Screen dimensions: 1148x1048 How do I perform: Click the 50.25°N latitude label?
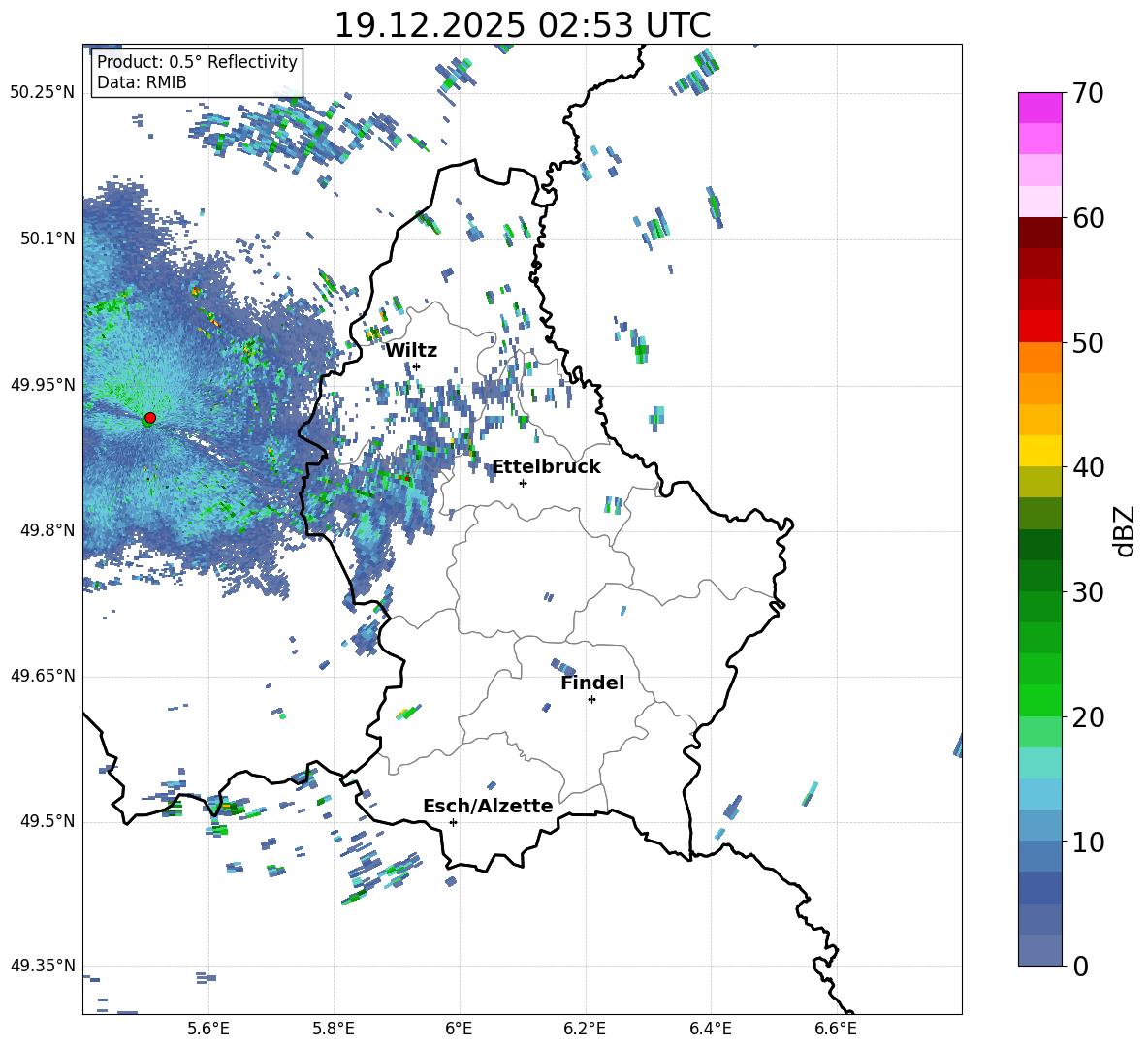click(43, 93)
